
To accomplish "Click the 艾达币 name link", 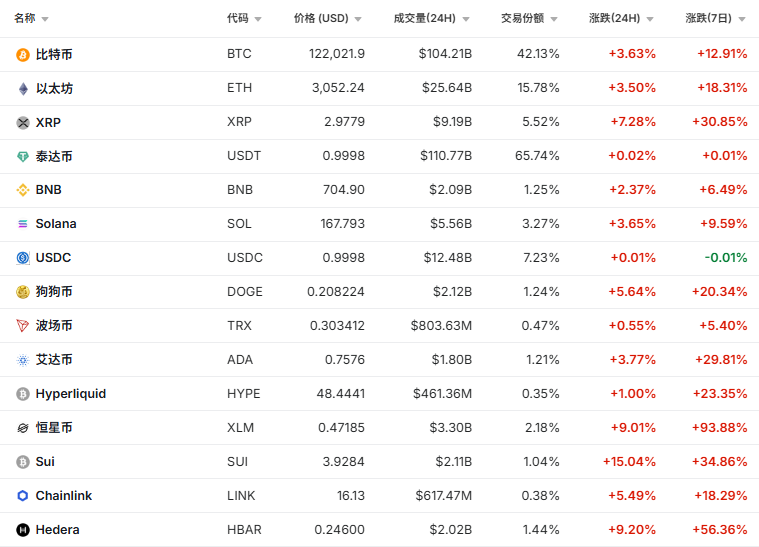I will click(x=54, y=360).
